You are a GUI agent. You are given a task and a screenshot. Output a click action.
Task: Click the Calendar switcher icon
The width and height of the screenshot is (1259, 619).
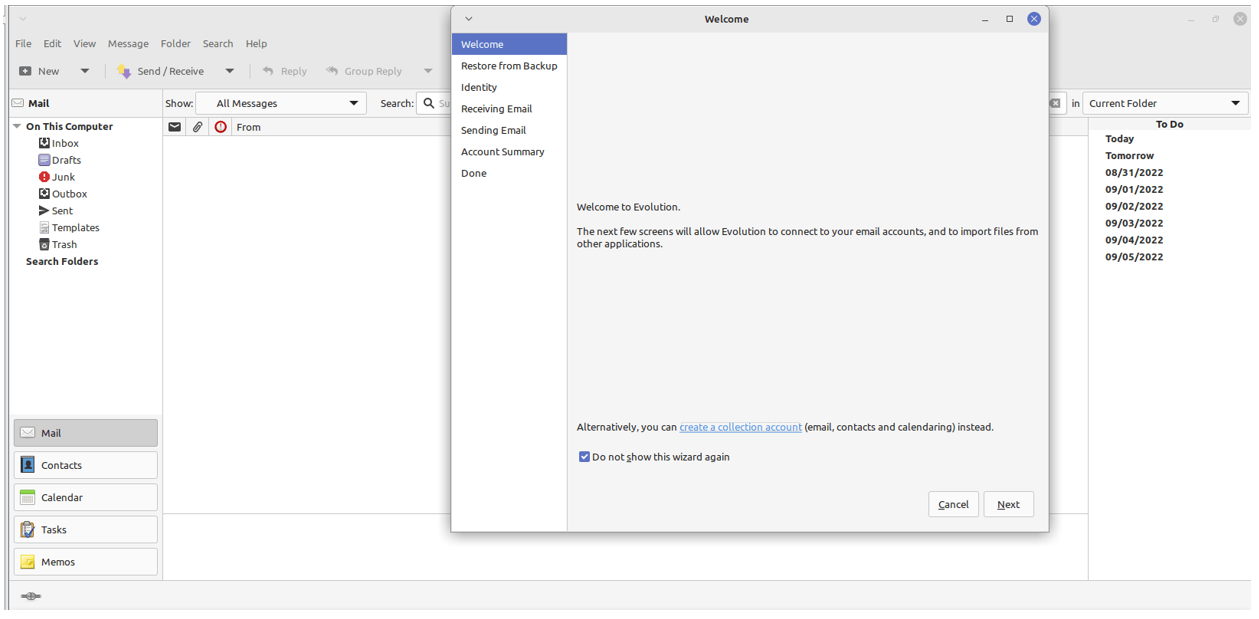[28, 497]
